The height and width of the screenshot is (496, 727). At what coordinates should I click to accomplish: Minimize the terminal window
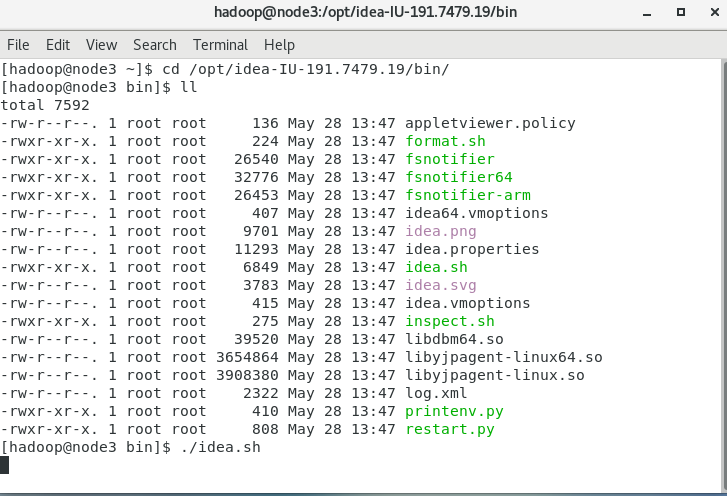(647, 13)
